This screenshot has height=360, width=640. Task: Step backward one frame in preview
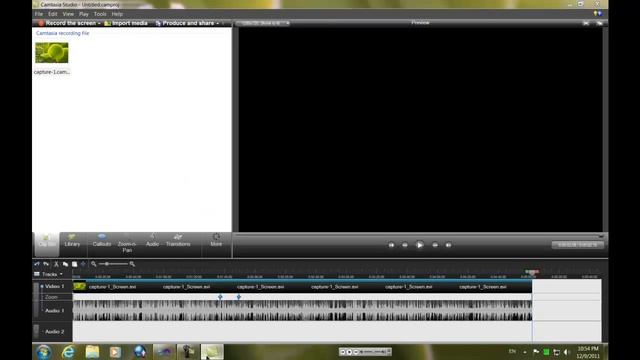click(x=405, y=245)
